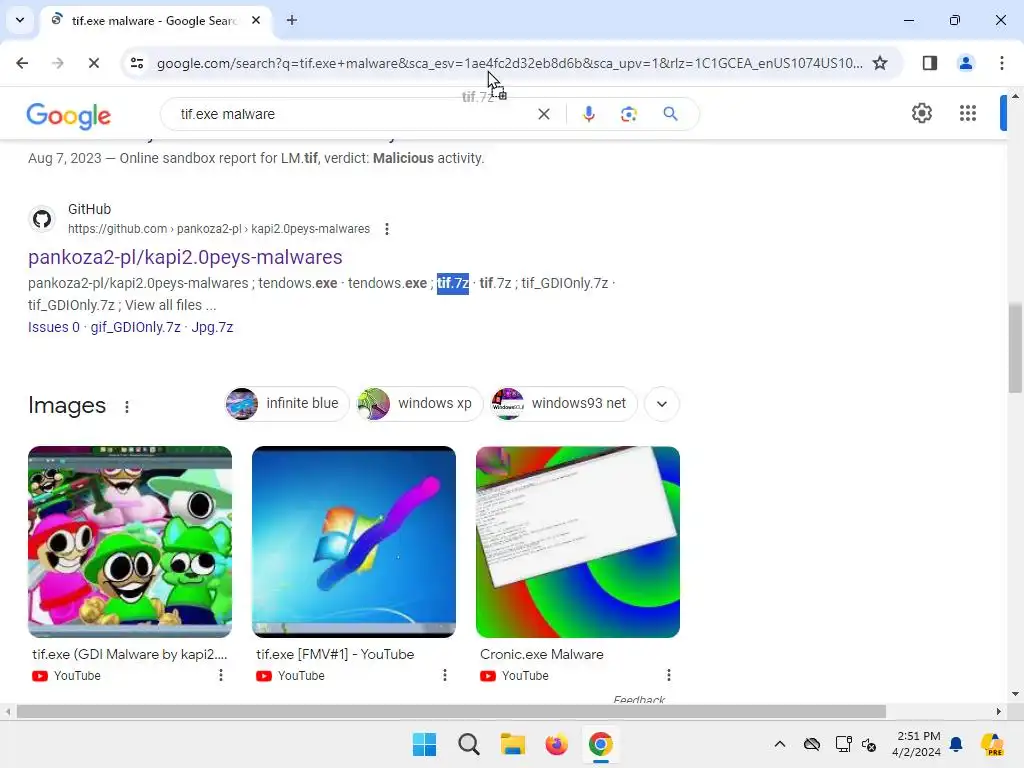Open the Google apps grid

968,113
